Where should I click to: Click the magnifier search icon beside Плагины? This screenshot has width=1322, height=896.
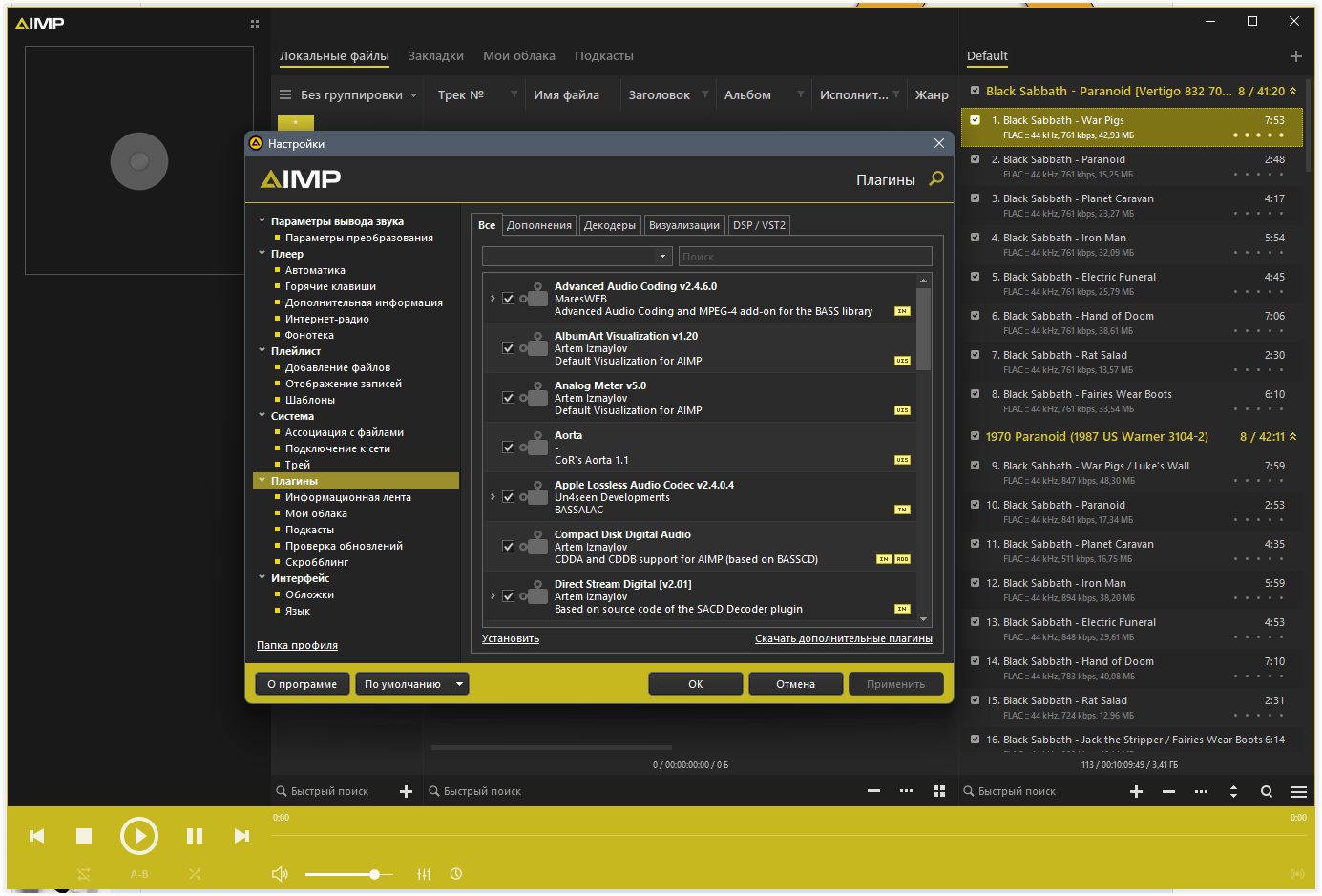936,178
